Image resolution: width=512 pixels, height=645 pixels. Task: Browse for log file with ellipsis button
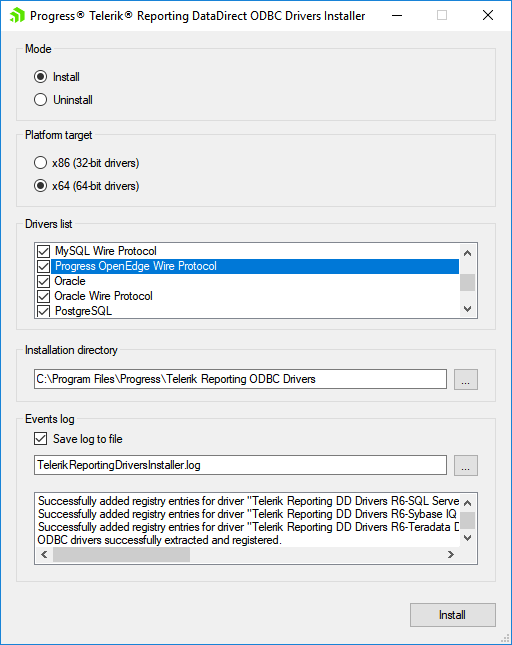tap(466, 466)
